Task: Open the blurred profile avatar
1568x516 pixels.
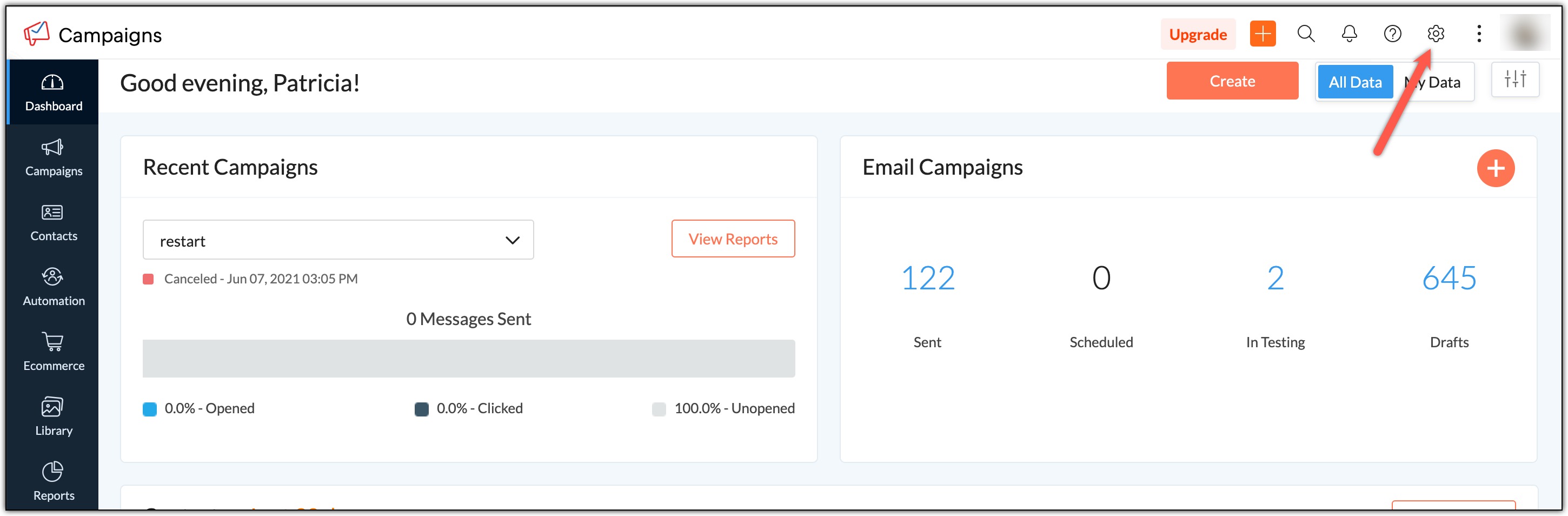Action: pos(1526,34)
